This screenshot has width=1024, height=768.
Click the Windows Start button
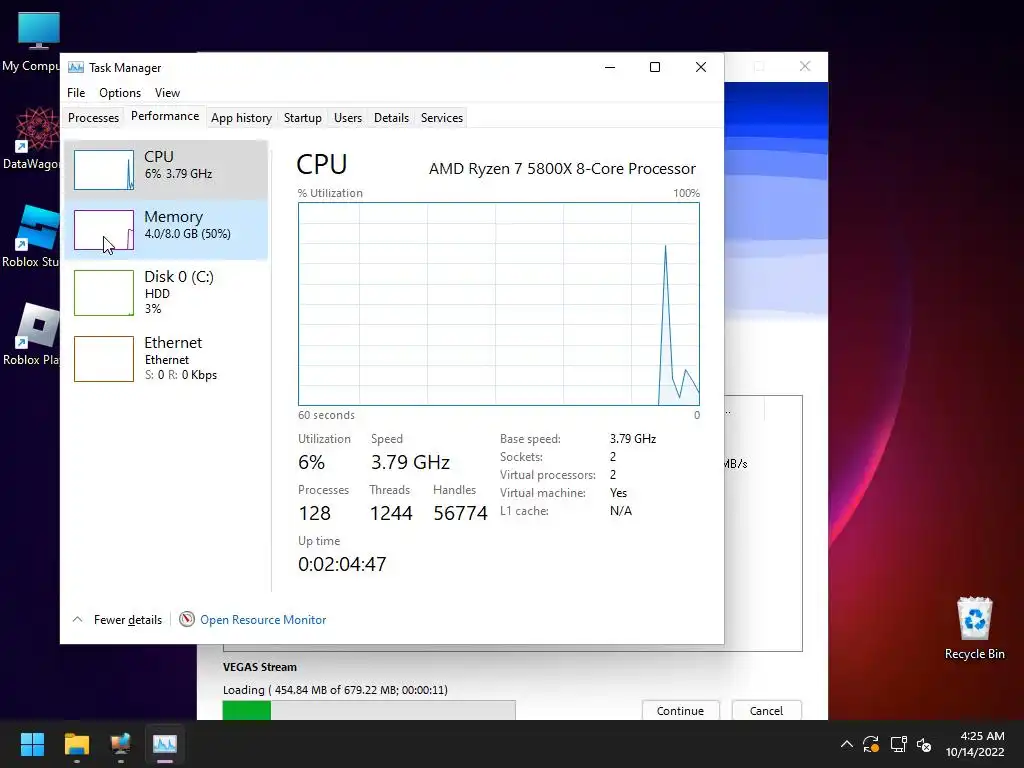[x=32, y=744]
